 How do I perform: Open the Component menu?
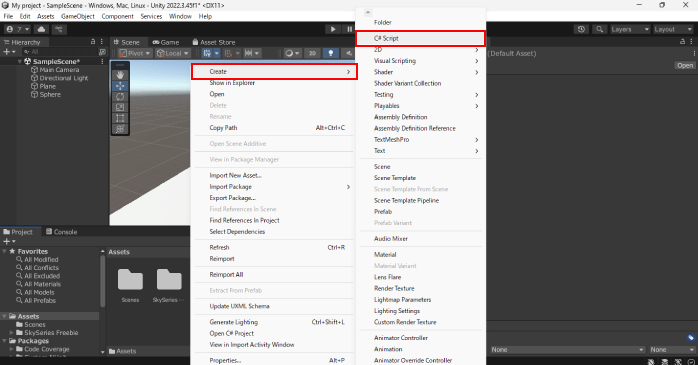click(x=118, y=16)
